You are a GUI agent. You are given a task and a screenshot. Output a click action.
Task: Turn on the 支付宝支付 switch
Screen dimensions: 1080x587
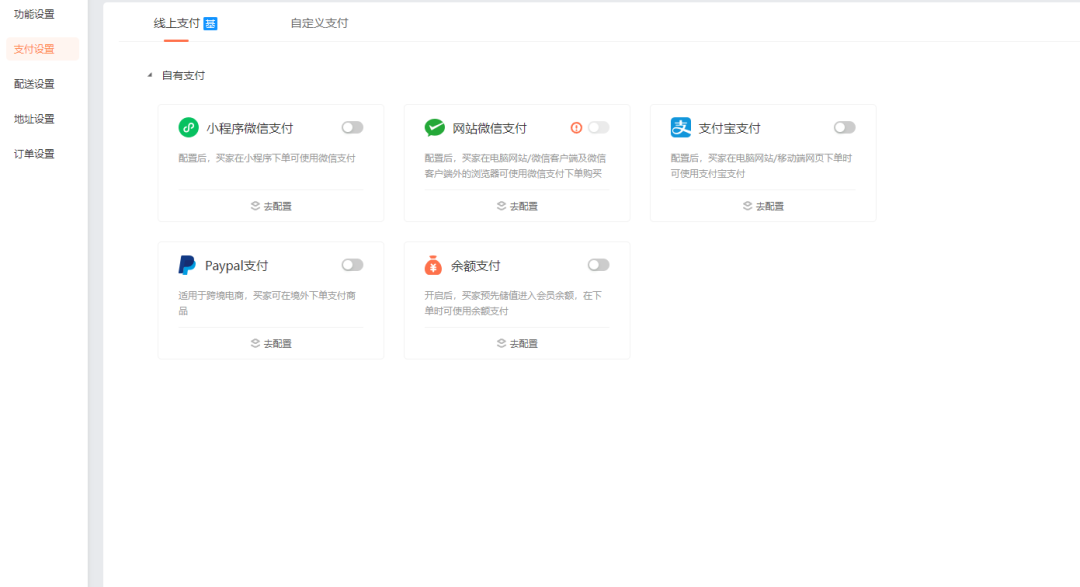844,127
